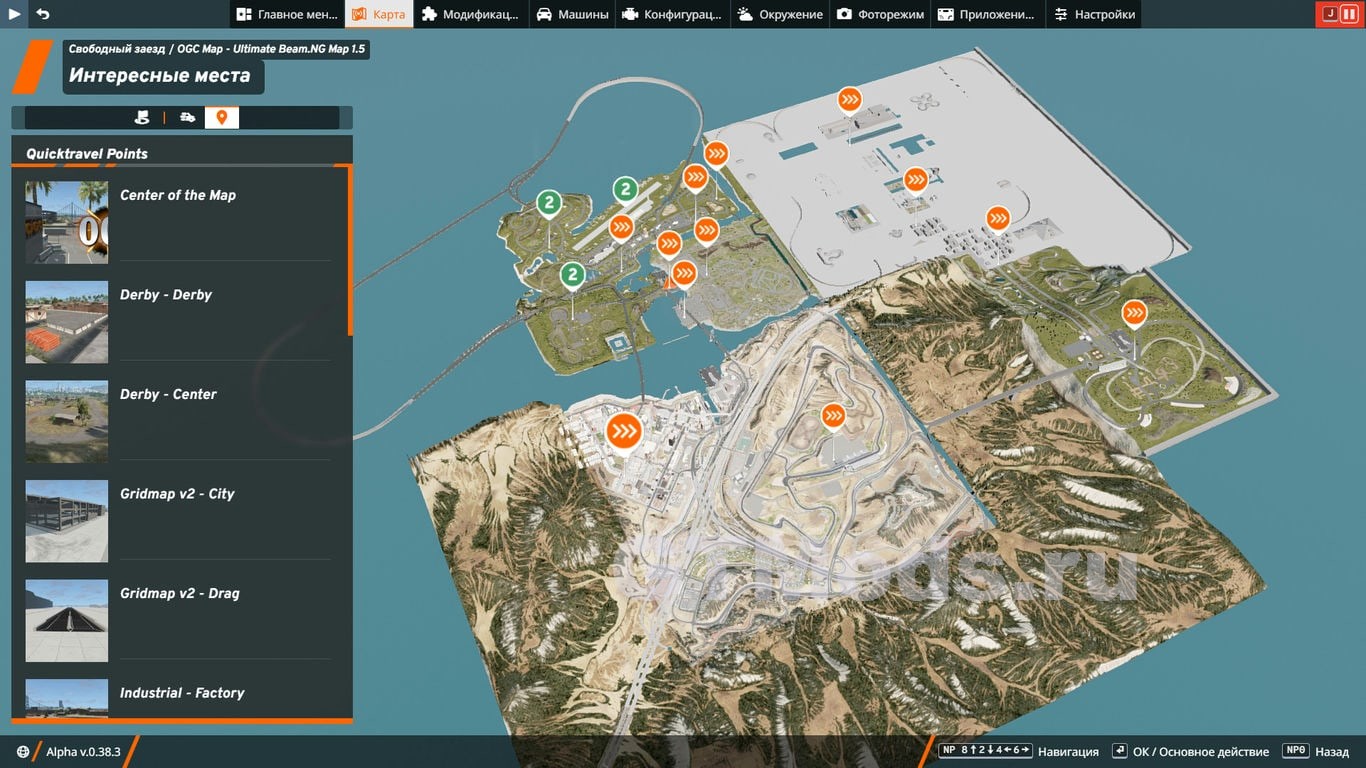Click the back arrow icon in top bar
1366x768 pixels.
pyautogui.click(x=43, y=14)
